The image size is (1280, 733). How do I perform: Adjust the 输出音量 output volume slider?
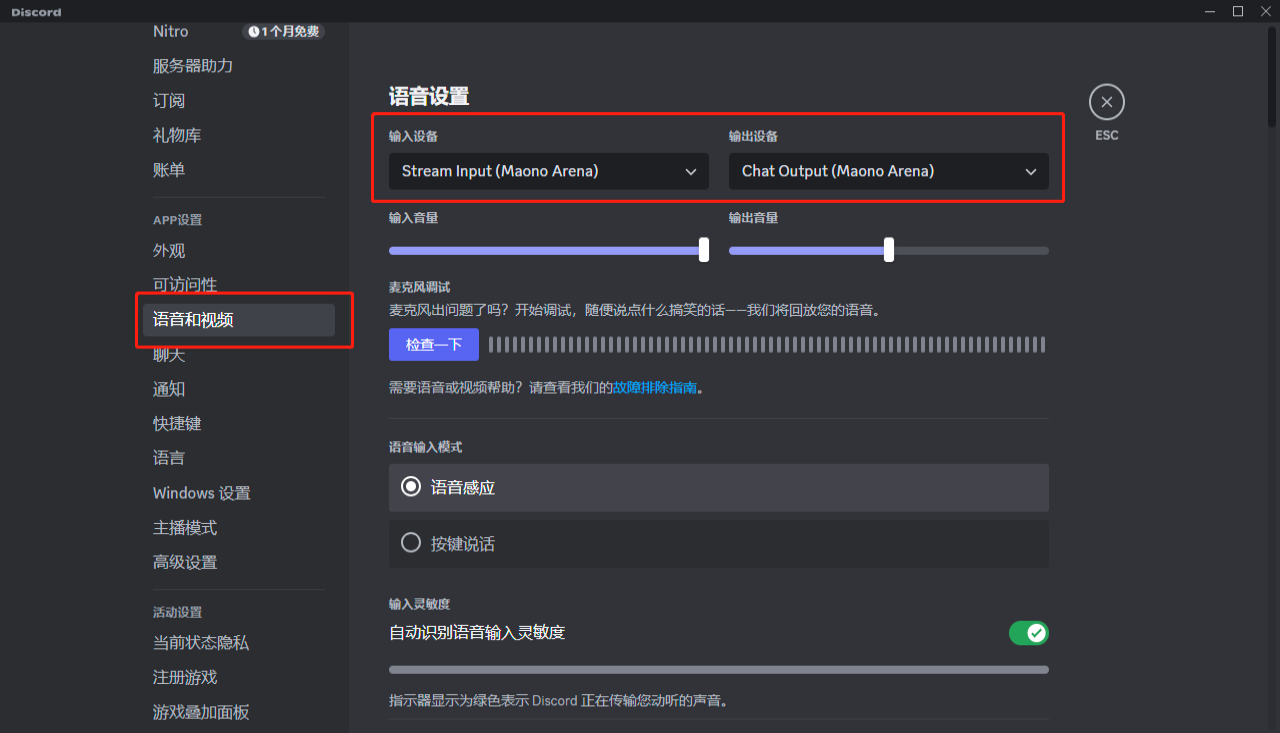click(x=888, y=250)
